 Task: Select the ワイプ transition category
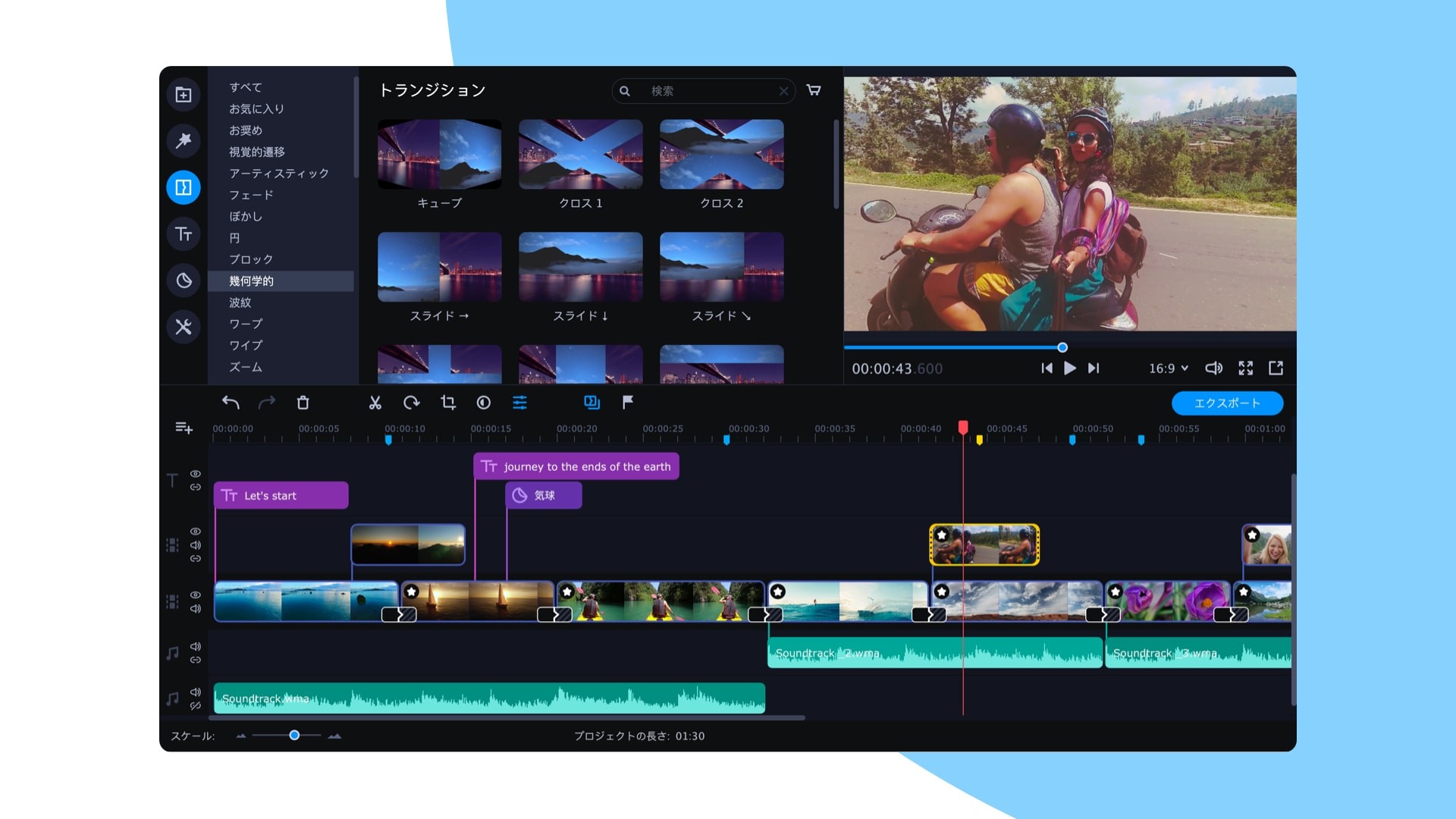[x=246, y=345]
